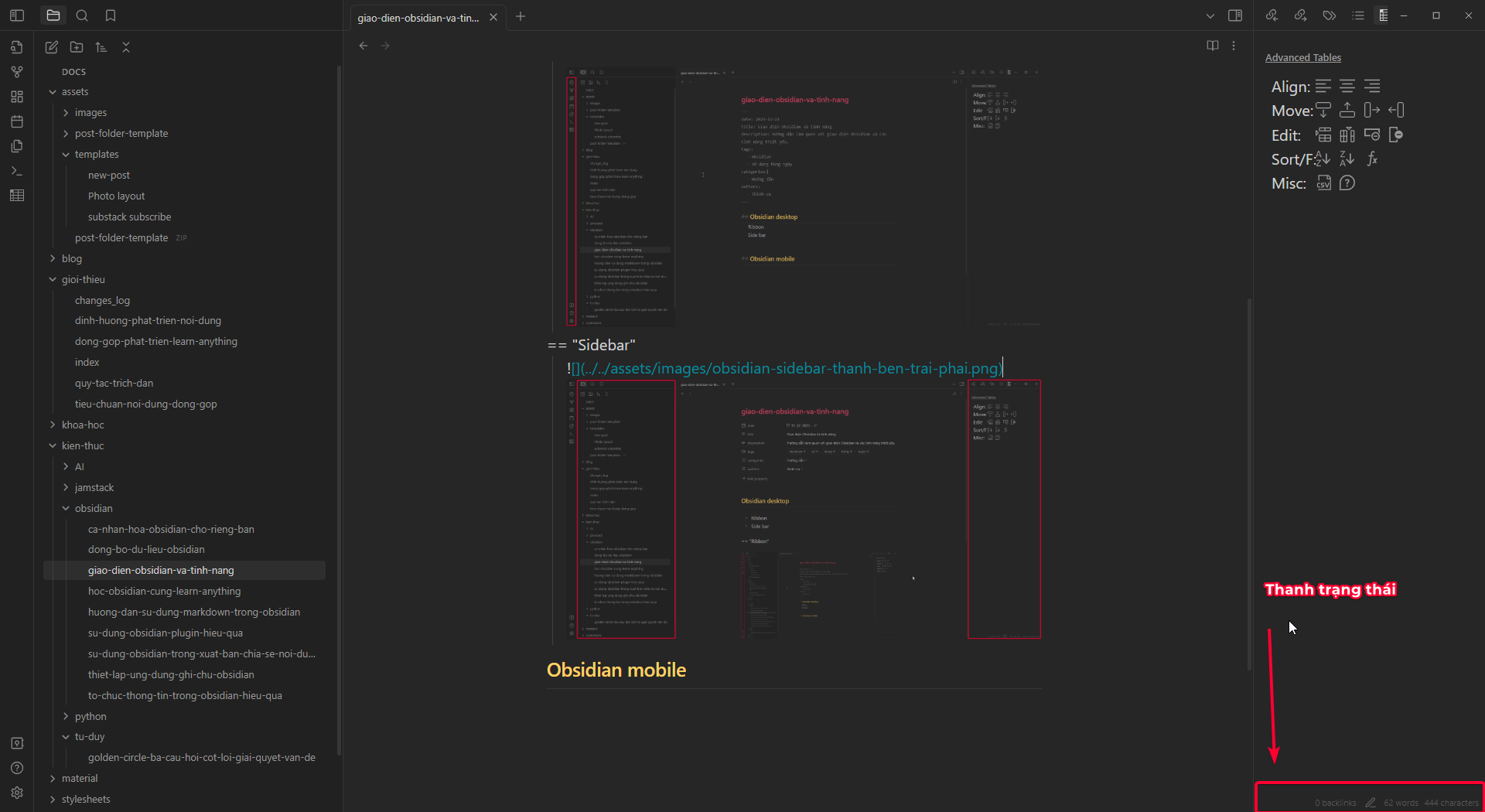Toggle the right sidebar panel
This screenshot has width=1485, height=812.
[x=1235, y=15]
